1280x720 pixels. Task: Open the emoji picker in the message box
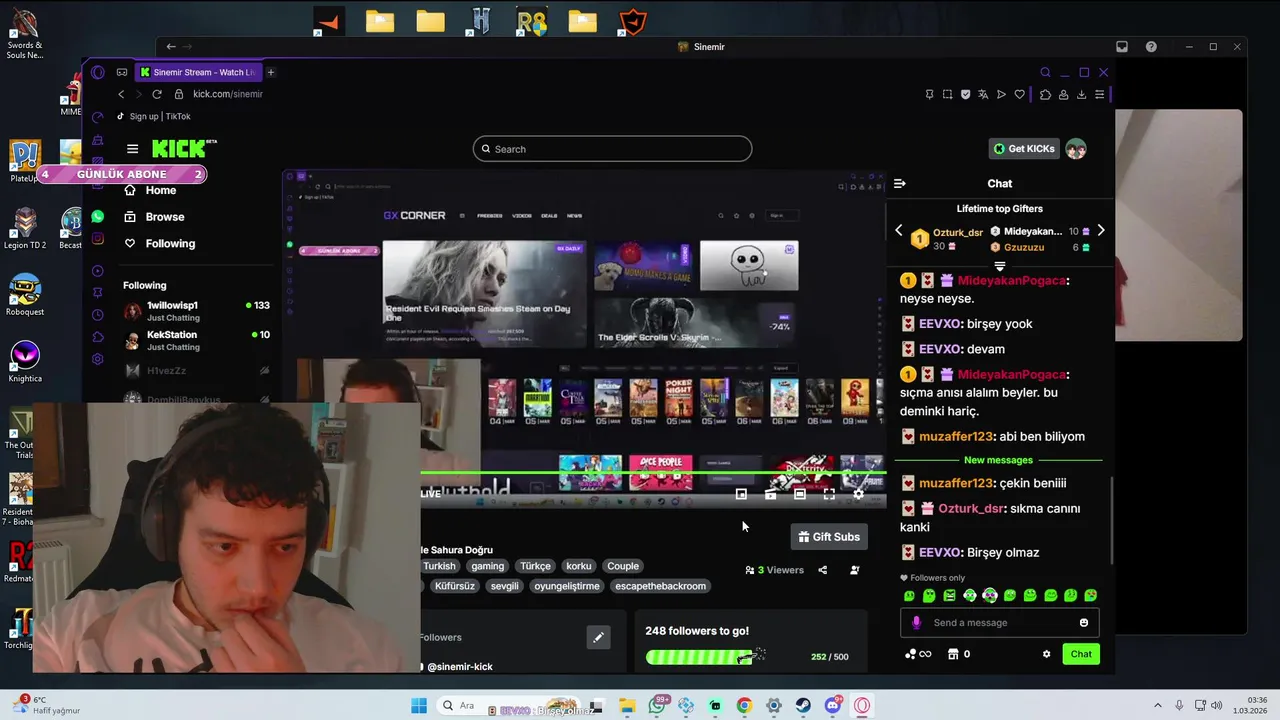click(x=1084, y=623)
